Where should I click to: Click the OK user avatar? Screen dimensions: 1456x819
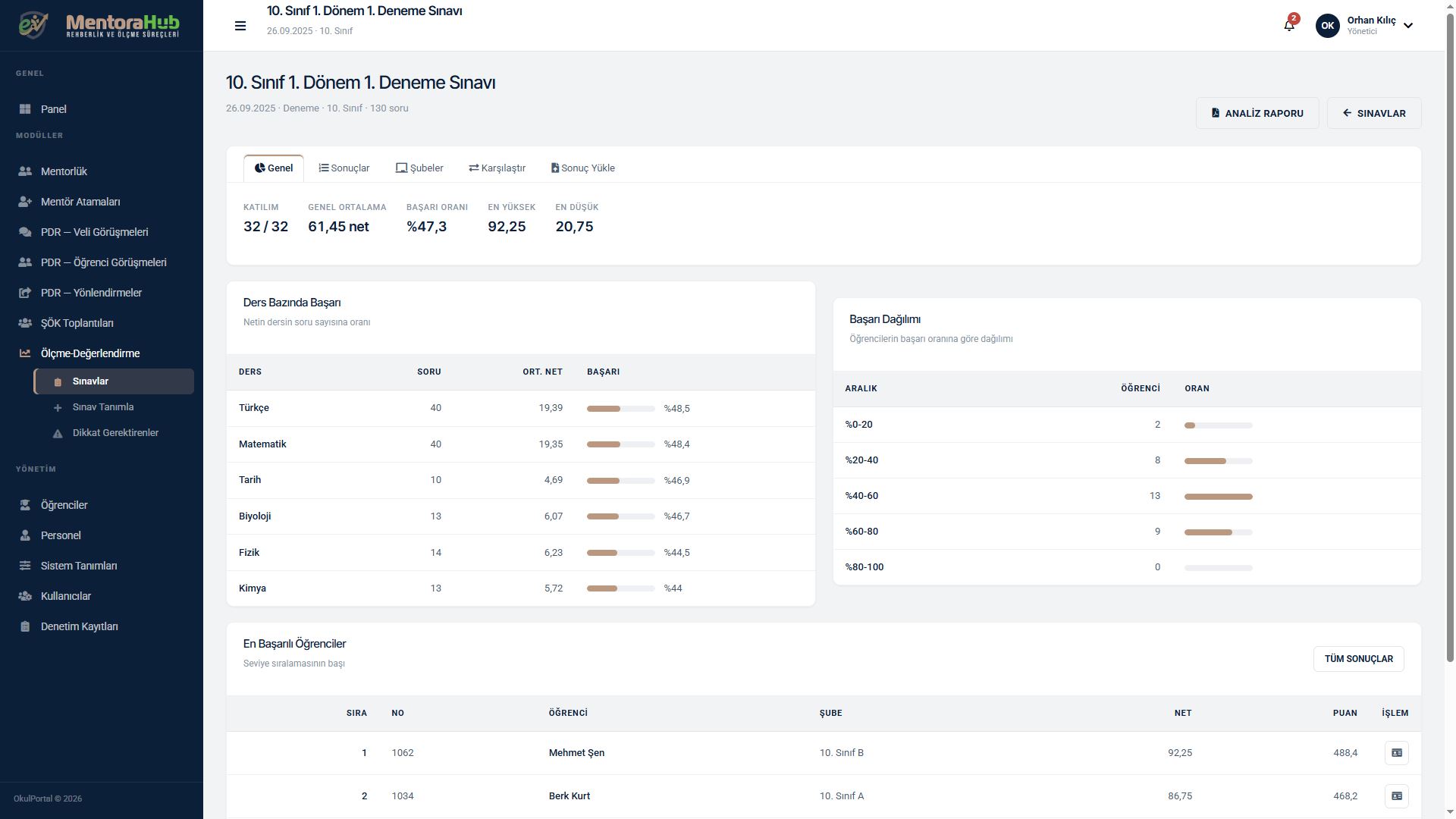coord(1327,26)
